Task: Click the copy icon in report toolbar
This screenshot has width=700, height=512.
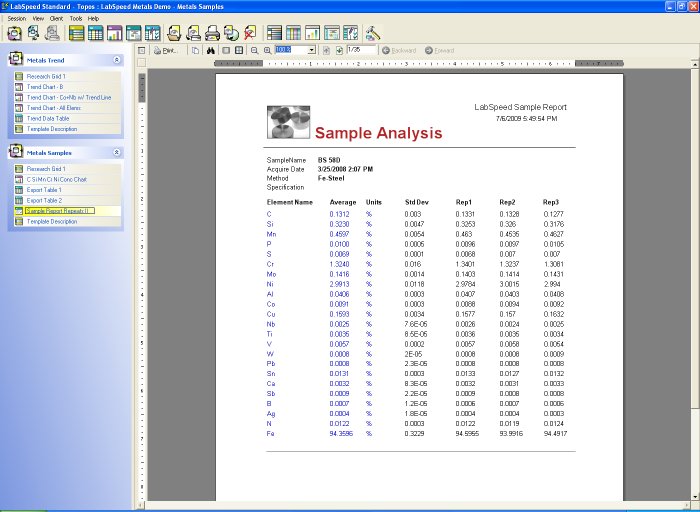Action: click(x=195, y=50)
